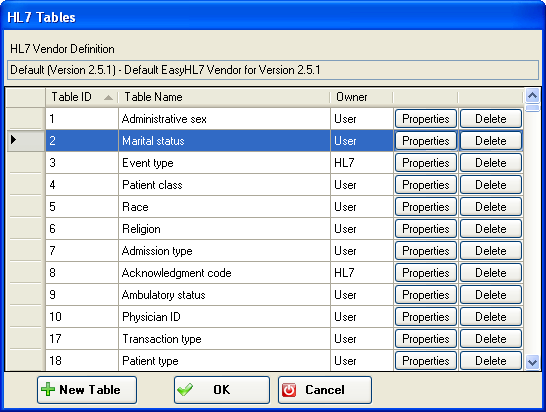Delete the Religion table row
Image resolution: width=546 pixels, height=412 pixels.
(491, 229)
